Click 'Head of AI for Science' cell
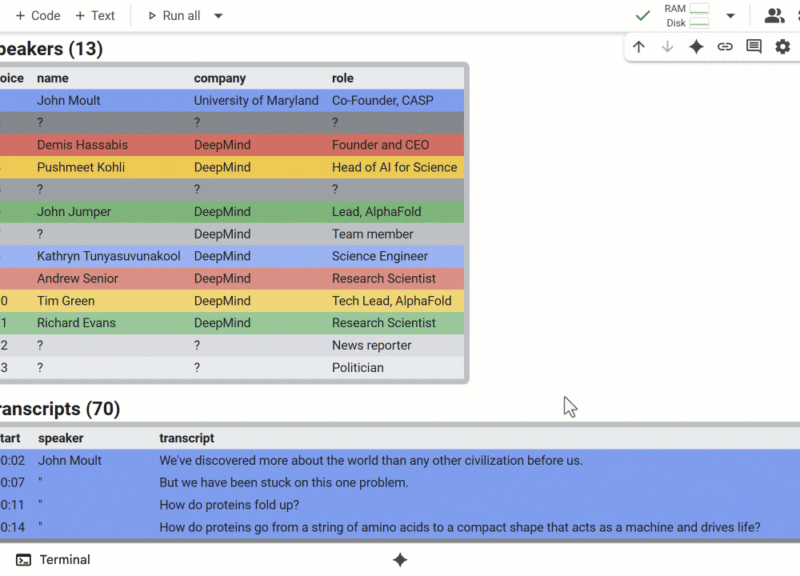The height and width of the screenshot is (576, 800). pos(394,167)
